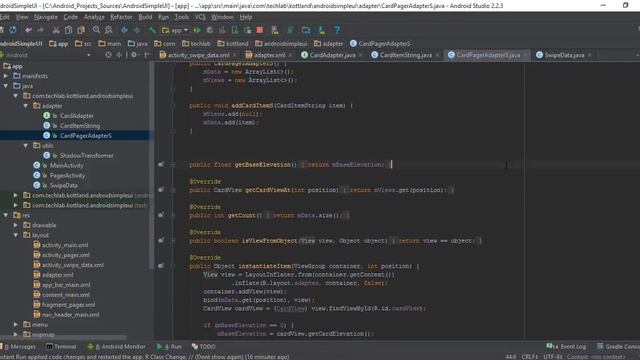Open the Android Monitor tool window

[116, 347]
